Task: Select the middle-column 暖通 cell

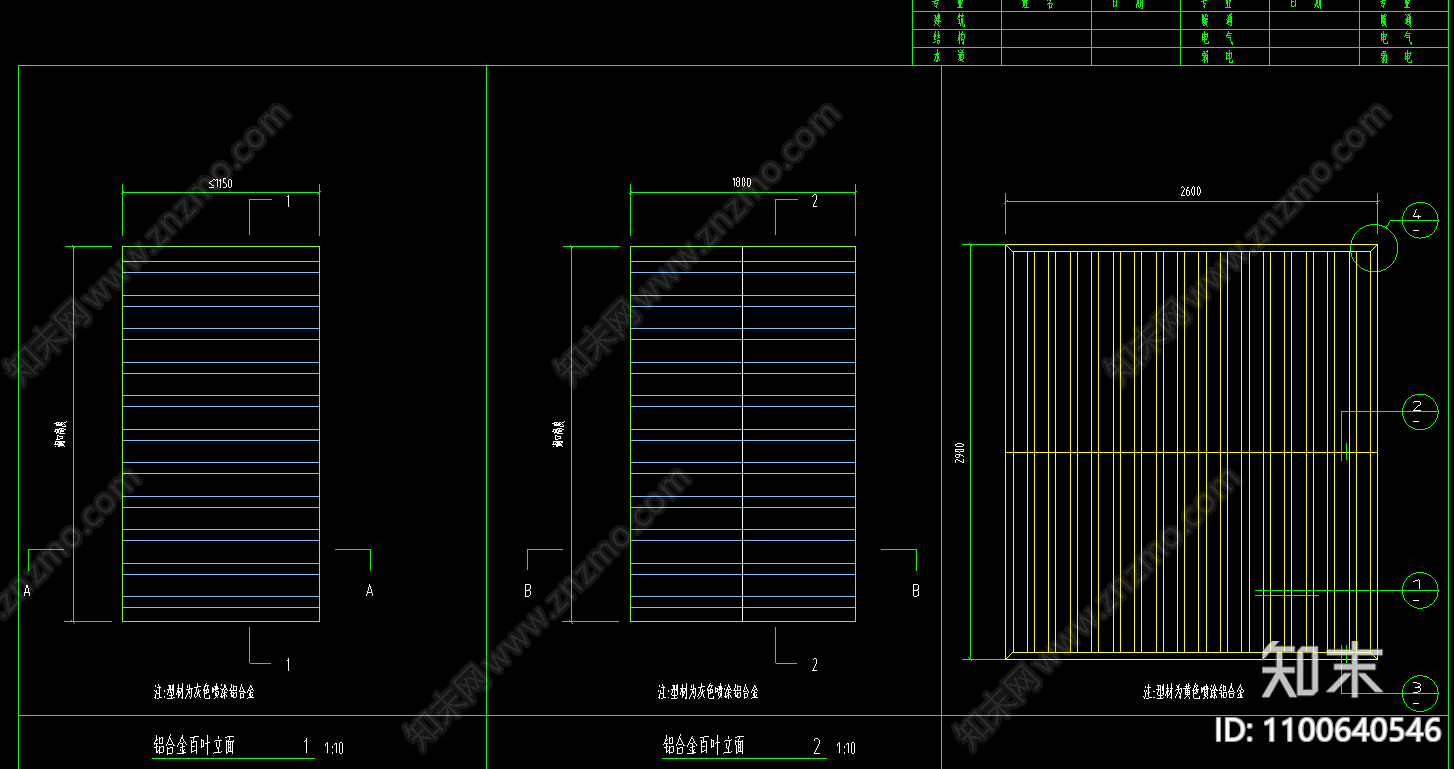Action: pyautogui.click(x=1225, y=20)
